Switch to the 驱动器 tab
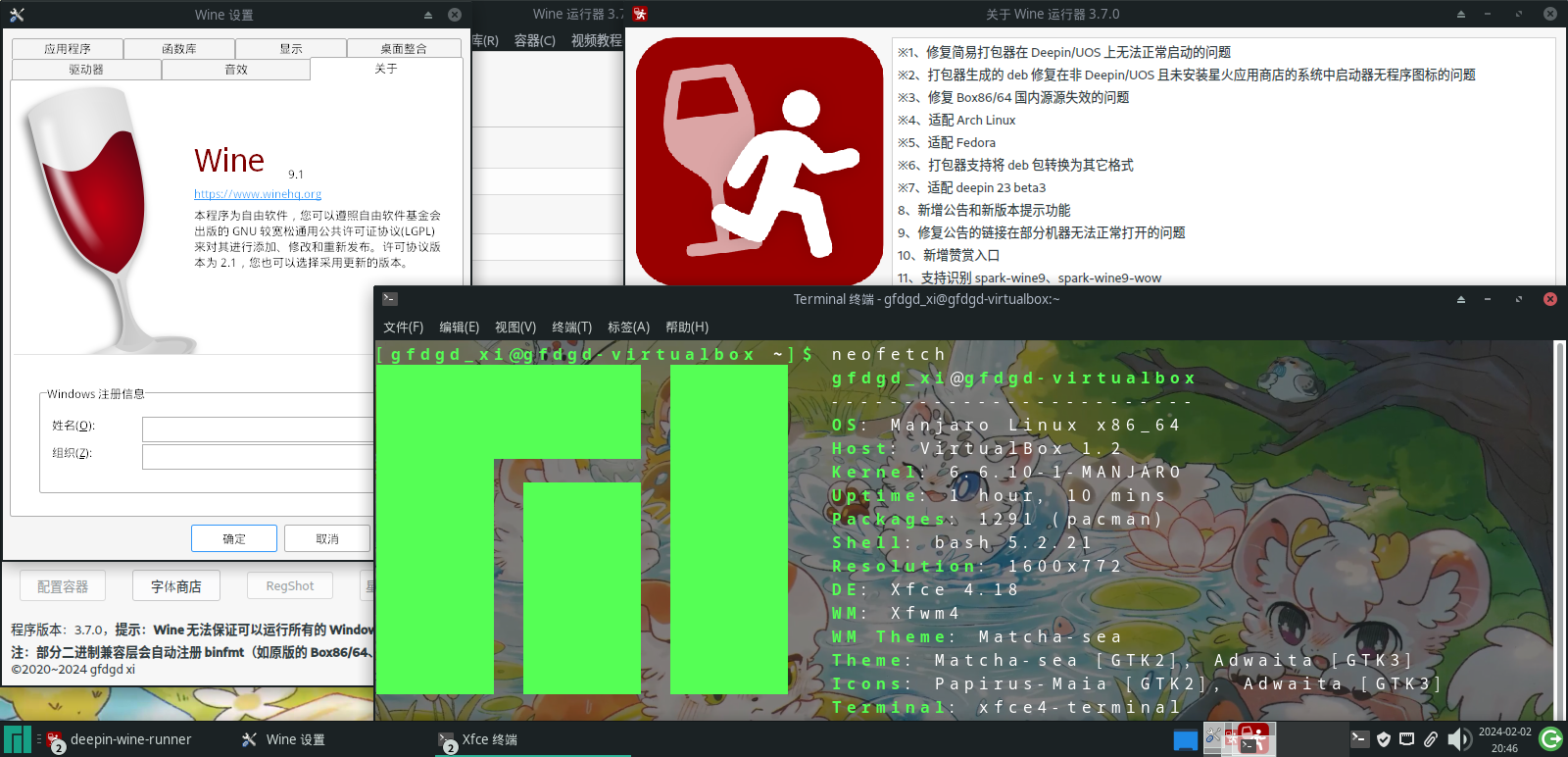 [x=86, y=70]
